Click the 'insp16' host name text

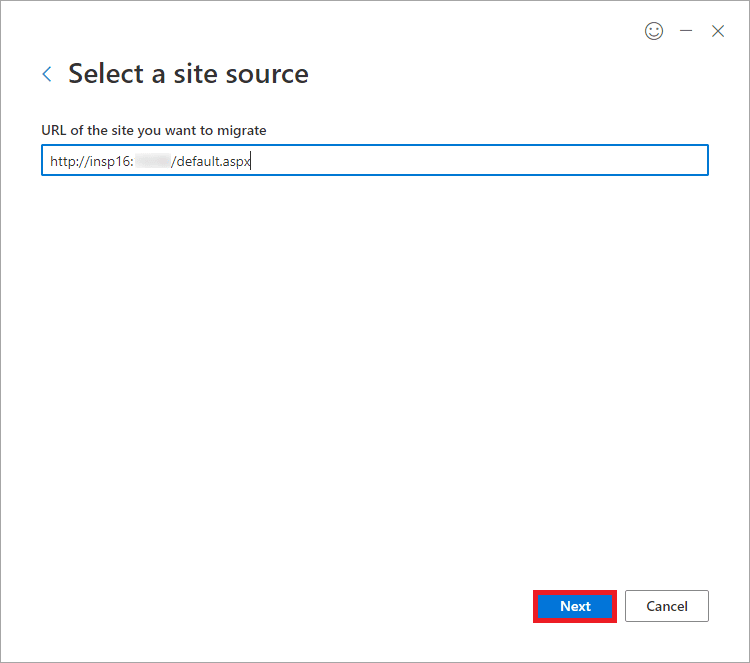(x=109, y=162)
